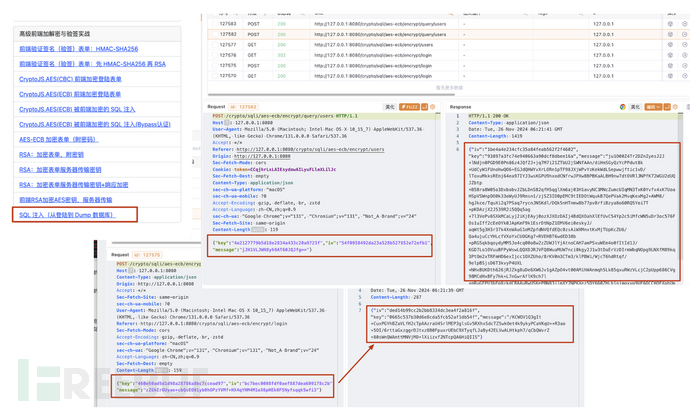This screenshot has height=408, width=690.
Task: Open browser icon in row 127582
Action: [670, 34]
